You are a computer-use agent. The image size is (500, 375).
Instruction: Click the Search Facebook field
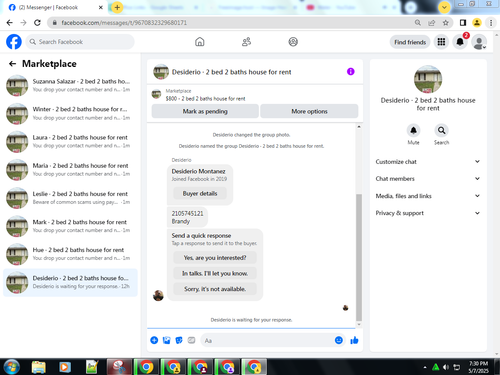click(x=80, y=42)
